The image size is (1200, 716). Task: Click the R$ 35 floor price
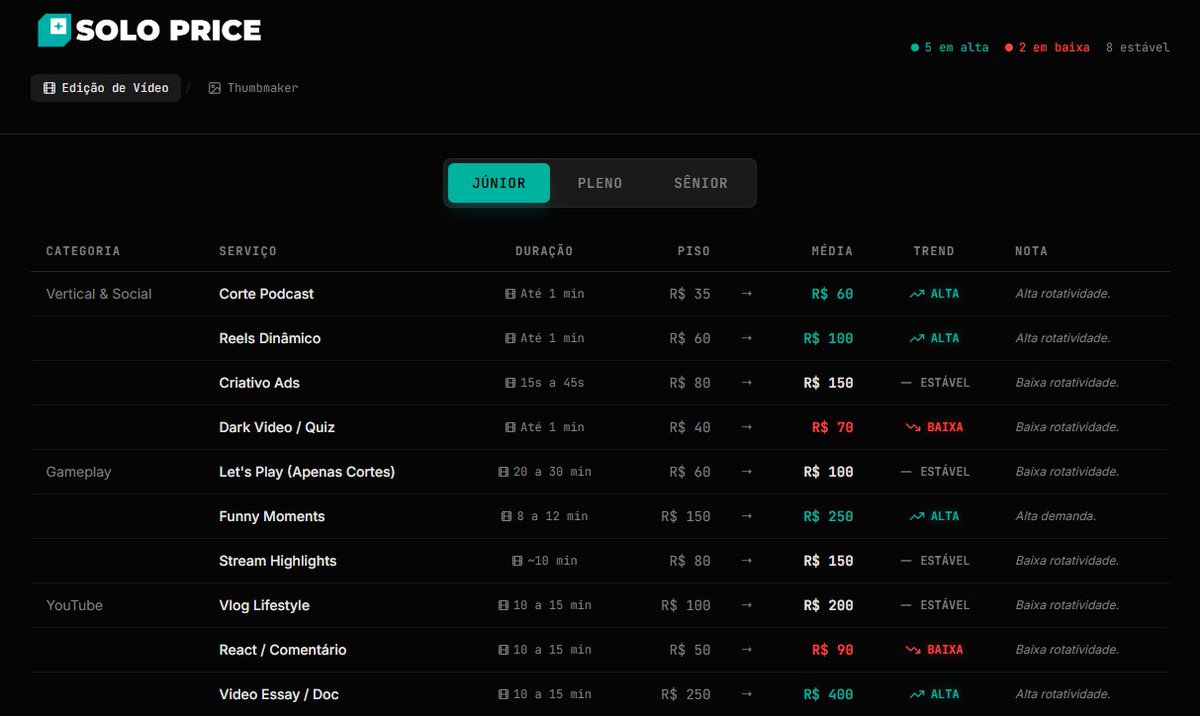(690, 294)
